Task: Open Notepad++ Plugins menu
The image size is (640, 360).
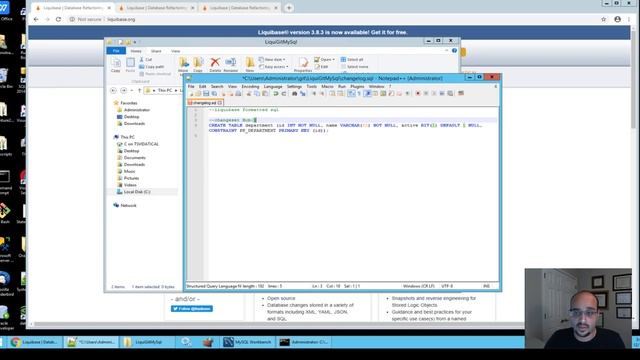Action: [357, 87]
